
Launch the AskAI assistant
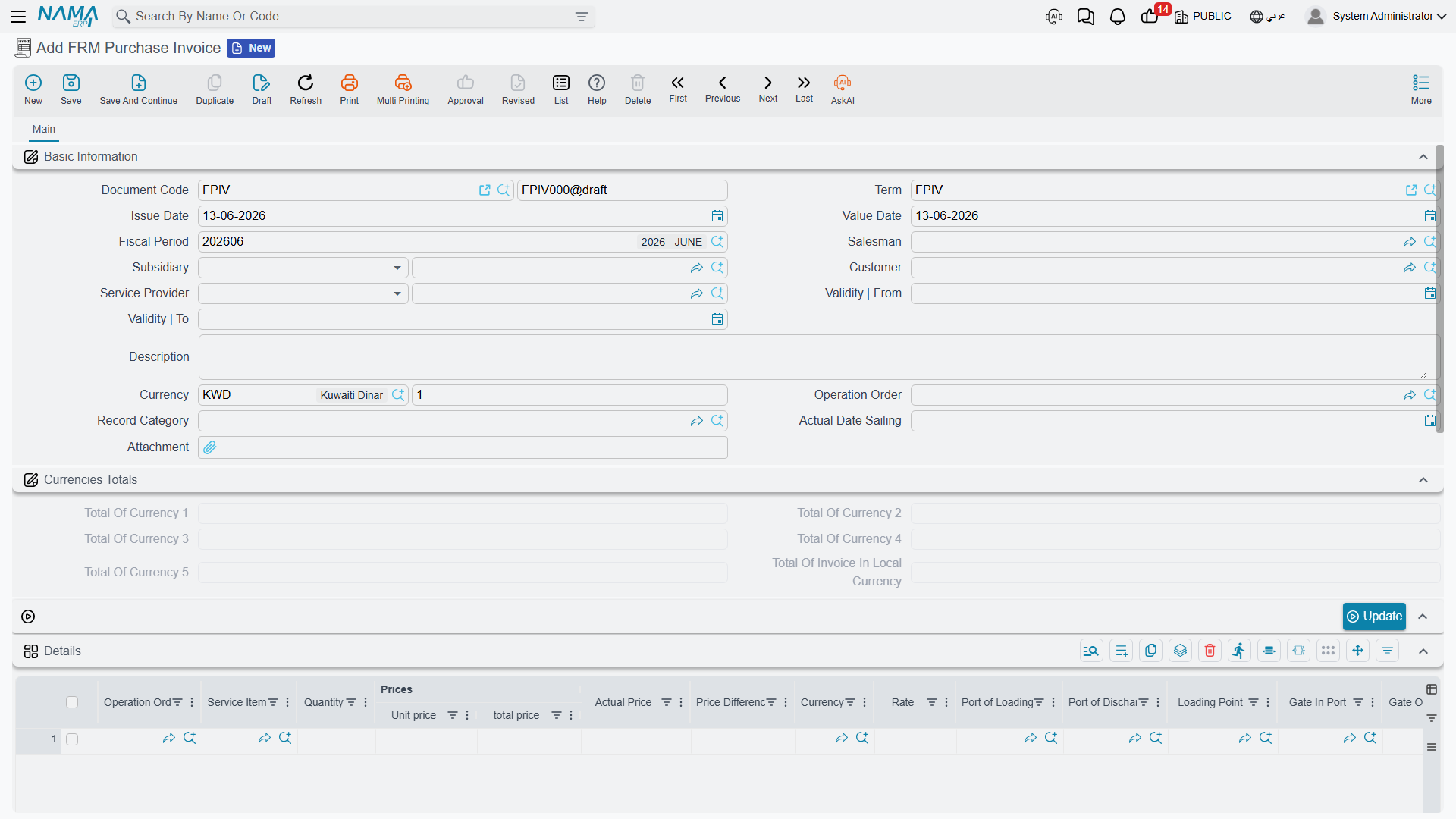tap(843, 89)
